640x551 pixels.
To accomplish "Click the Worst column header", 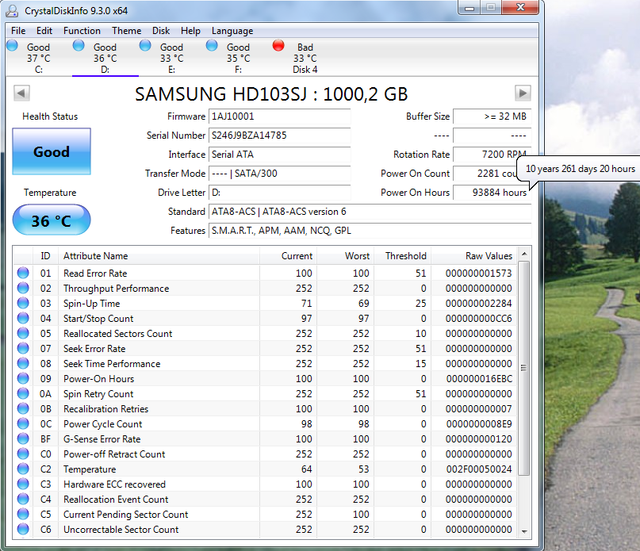I will pyautogui.click(x=345, y=256).
